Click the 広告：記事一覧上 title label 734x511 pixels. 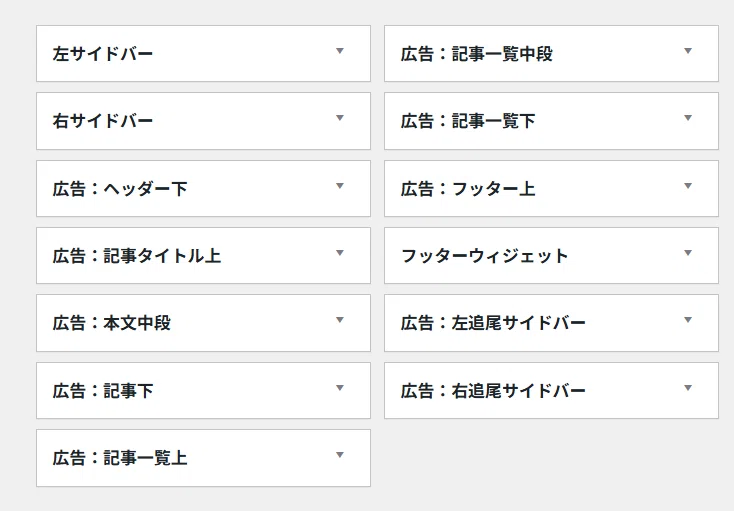120,458
